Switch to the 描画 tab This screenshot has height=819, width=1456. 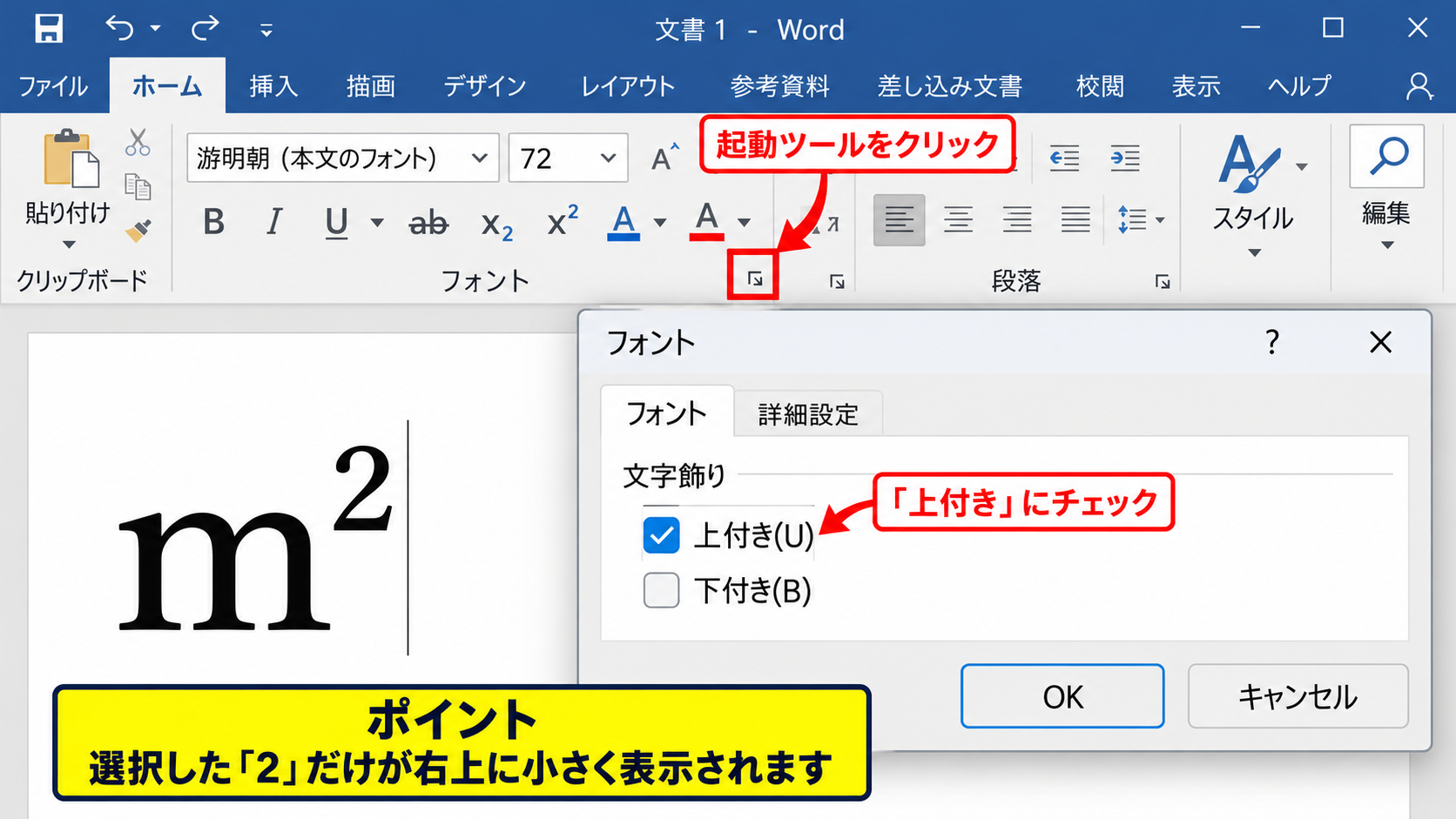point(371,86)
